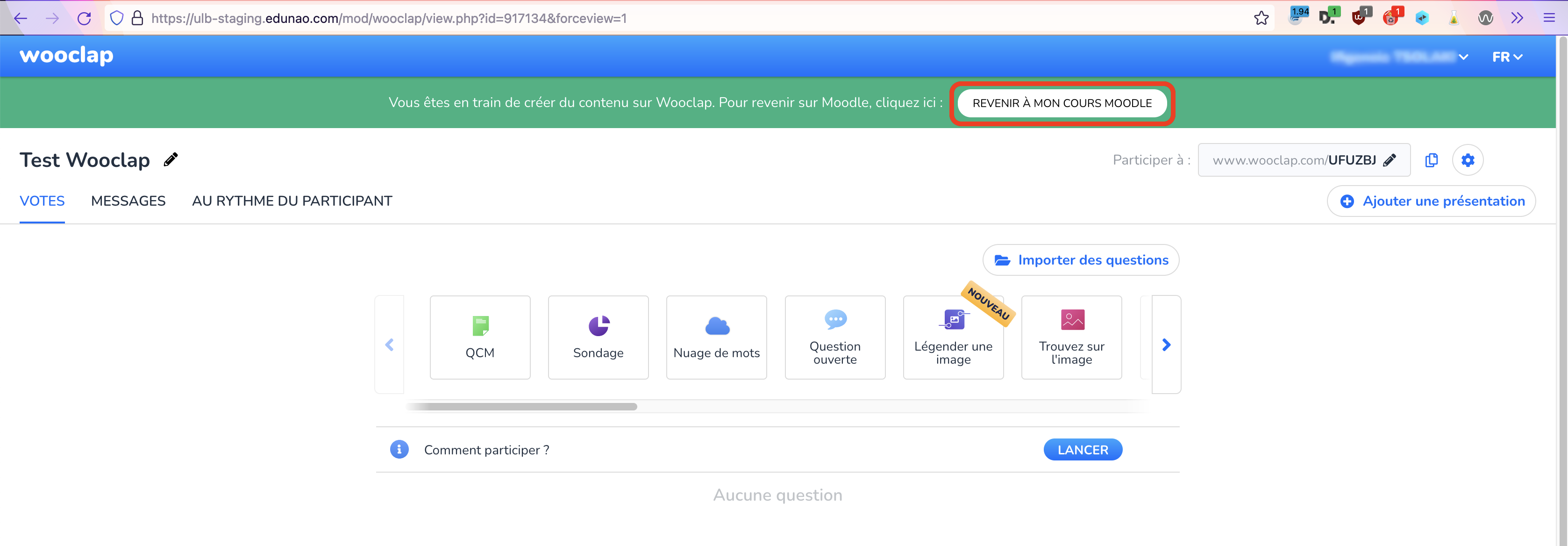Click REVENIR À MON COURS MOODLE button
Image resolution: width=1568 pixels, height=546 pixels.
(1062, 103)
